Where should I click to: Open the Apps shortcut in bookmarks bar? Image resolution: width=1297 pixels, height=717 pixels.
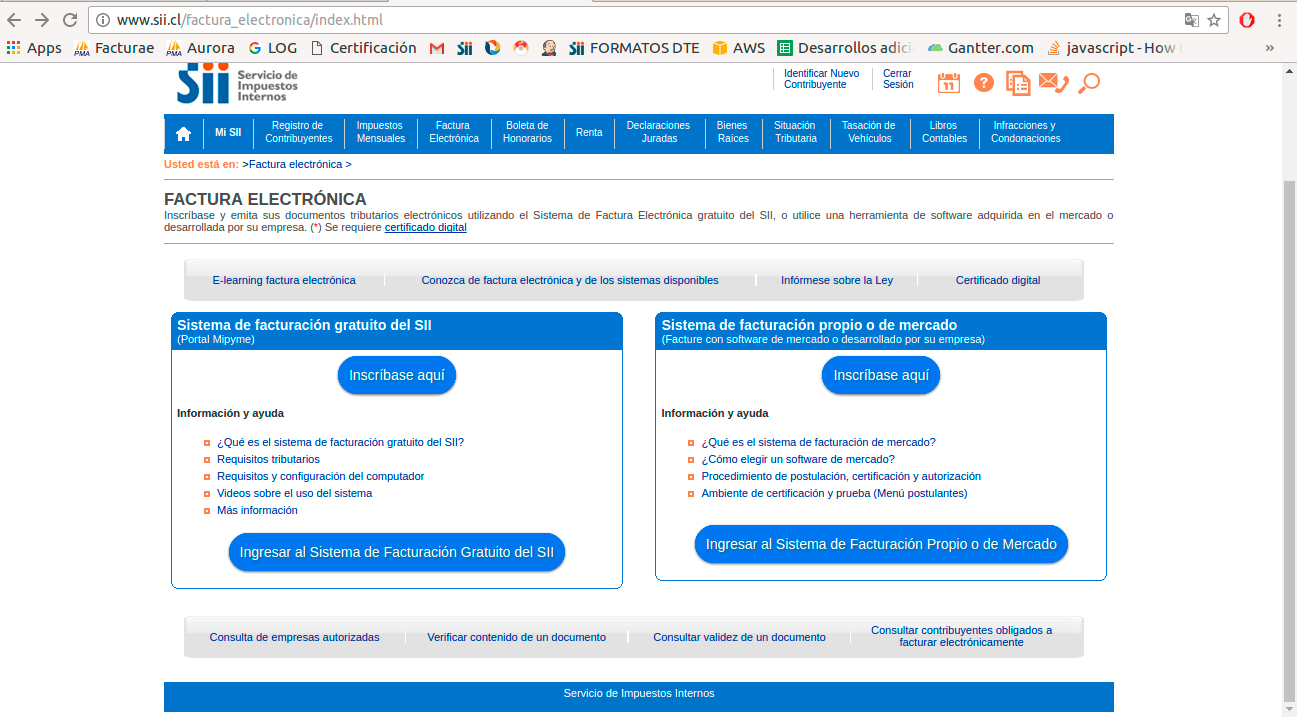[x=34, y=48]
